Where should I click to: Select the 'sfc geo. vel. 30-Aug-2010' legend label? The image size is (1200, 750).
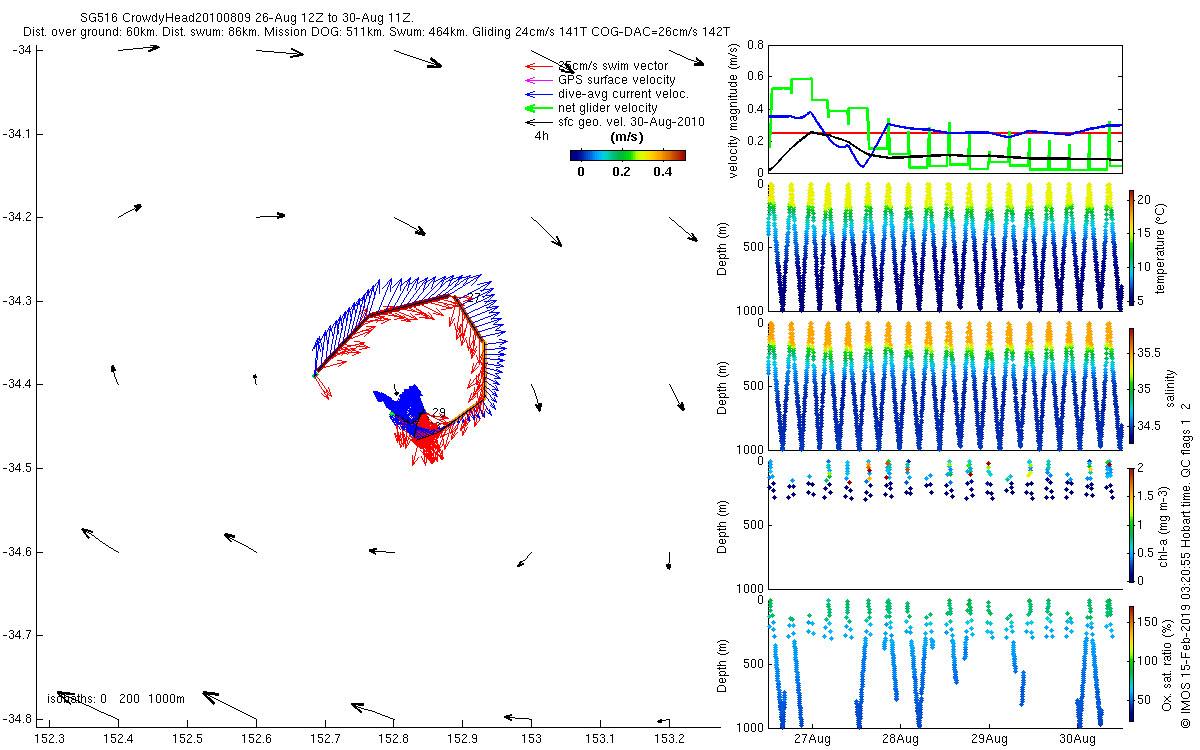point(632,122)
